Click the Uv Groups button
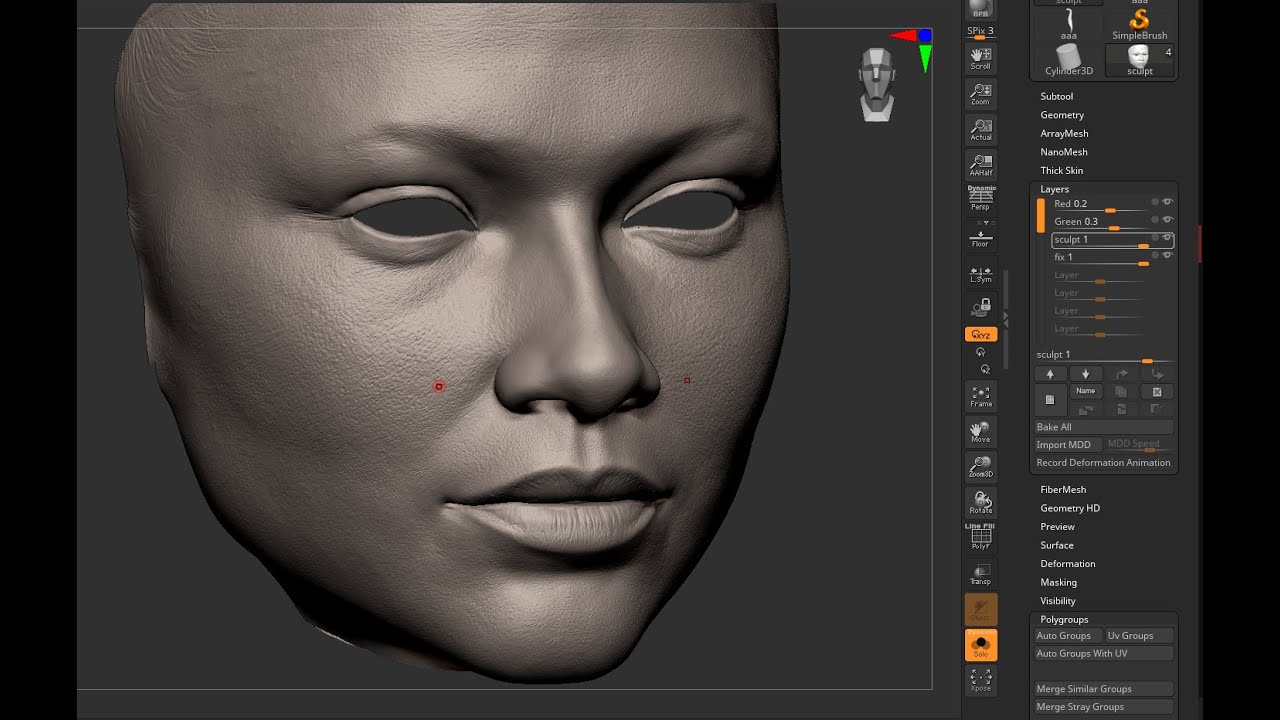Image resolution: width=1280 pixels, height=720 pixels. tap(1139, 635)
